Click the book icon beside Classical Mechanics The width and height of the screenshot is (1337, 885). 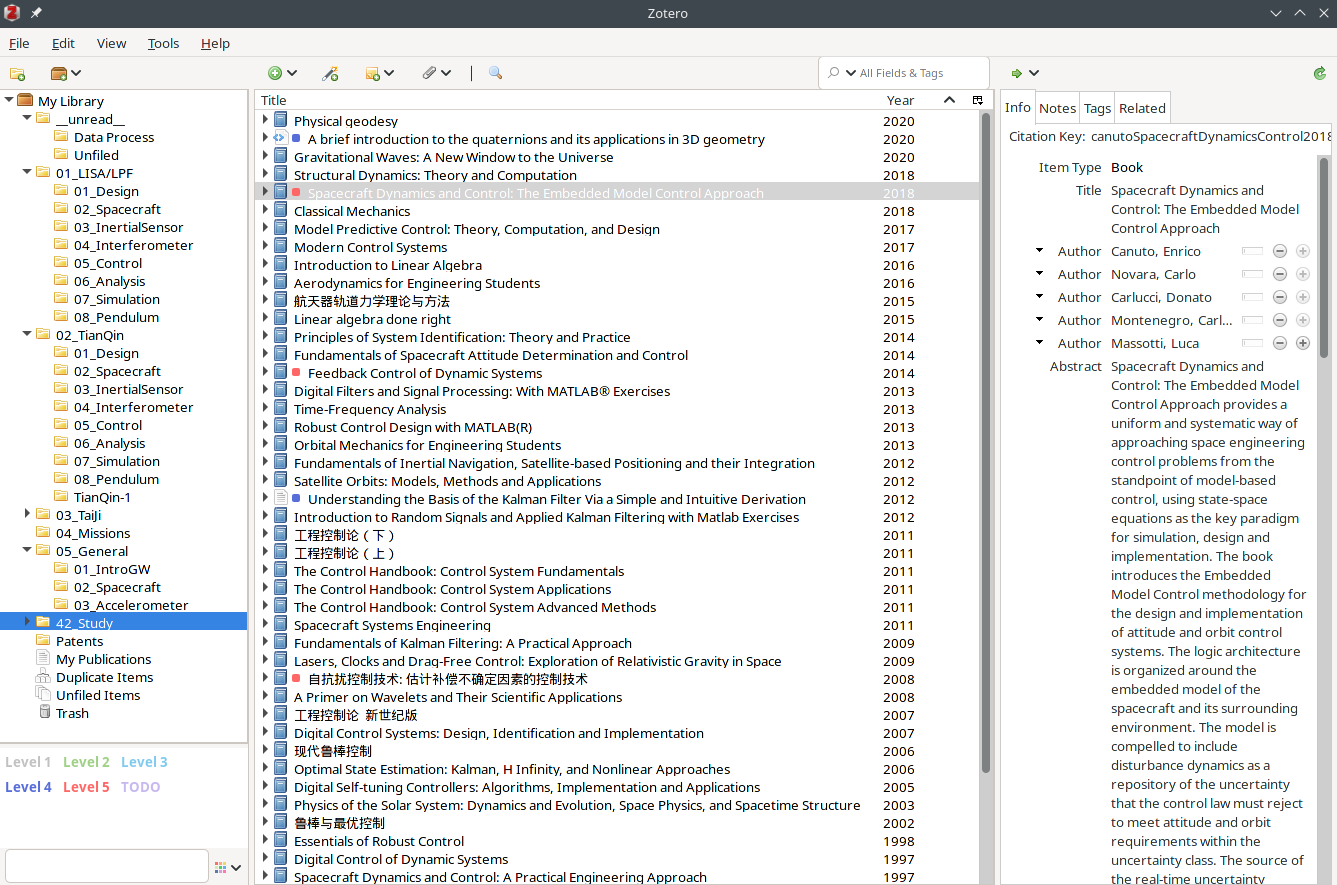(280, 211)
